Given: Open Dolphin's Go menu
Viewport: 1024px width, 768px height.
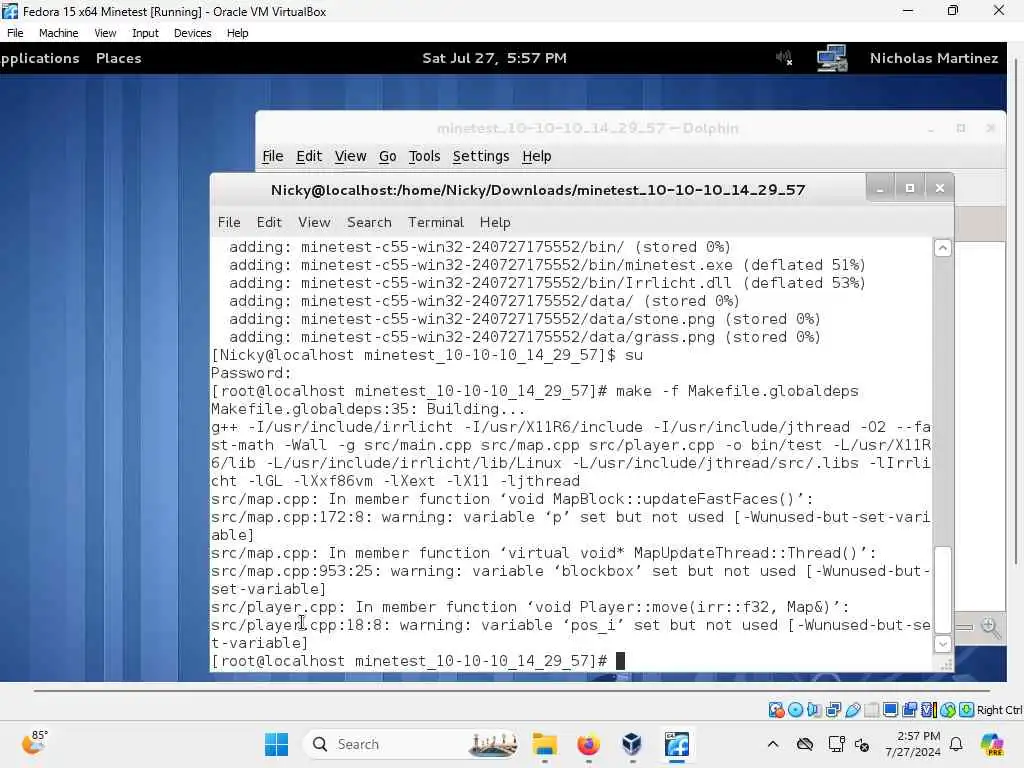Looking at the screenshot, I should [387, 156].
